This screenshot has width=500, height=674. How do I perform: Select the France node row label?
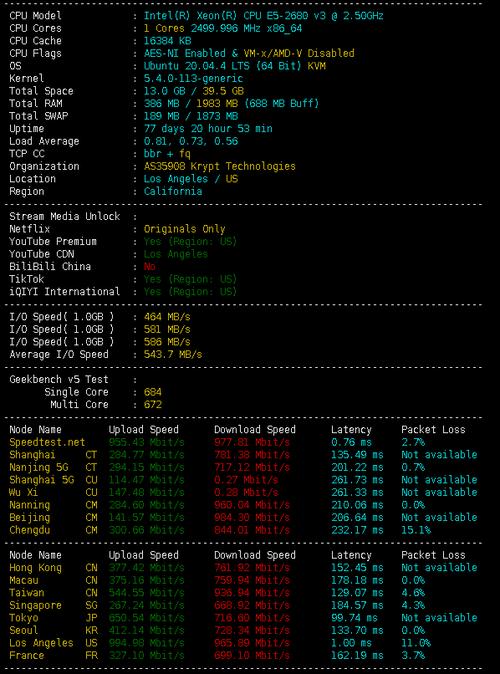tap(27, 656)
